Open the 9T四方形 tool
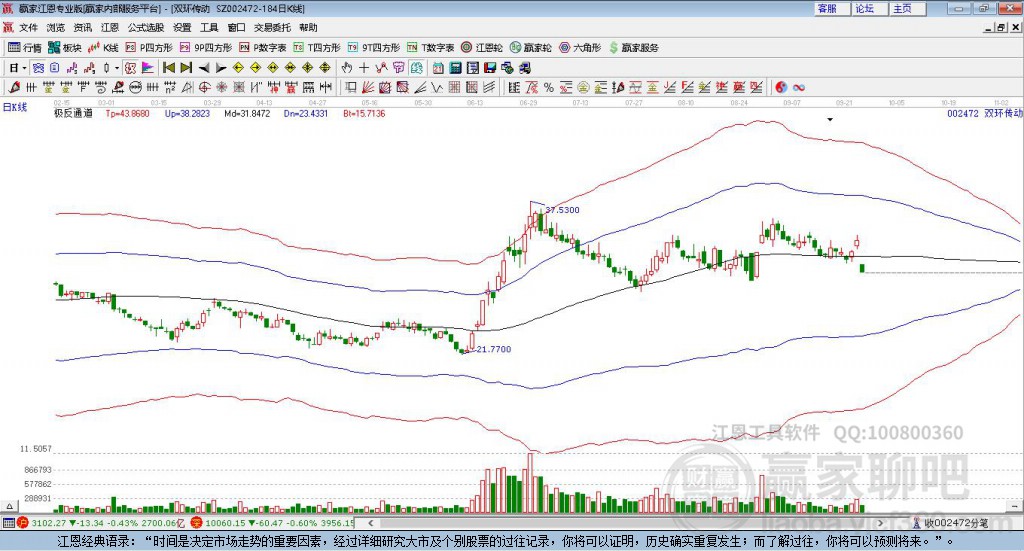1024x551 pixels. click(374, 48)
